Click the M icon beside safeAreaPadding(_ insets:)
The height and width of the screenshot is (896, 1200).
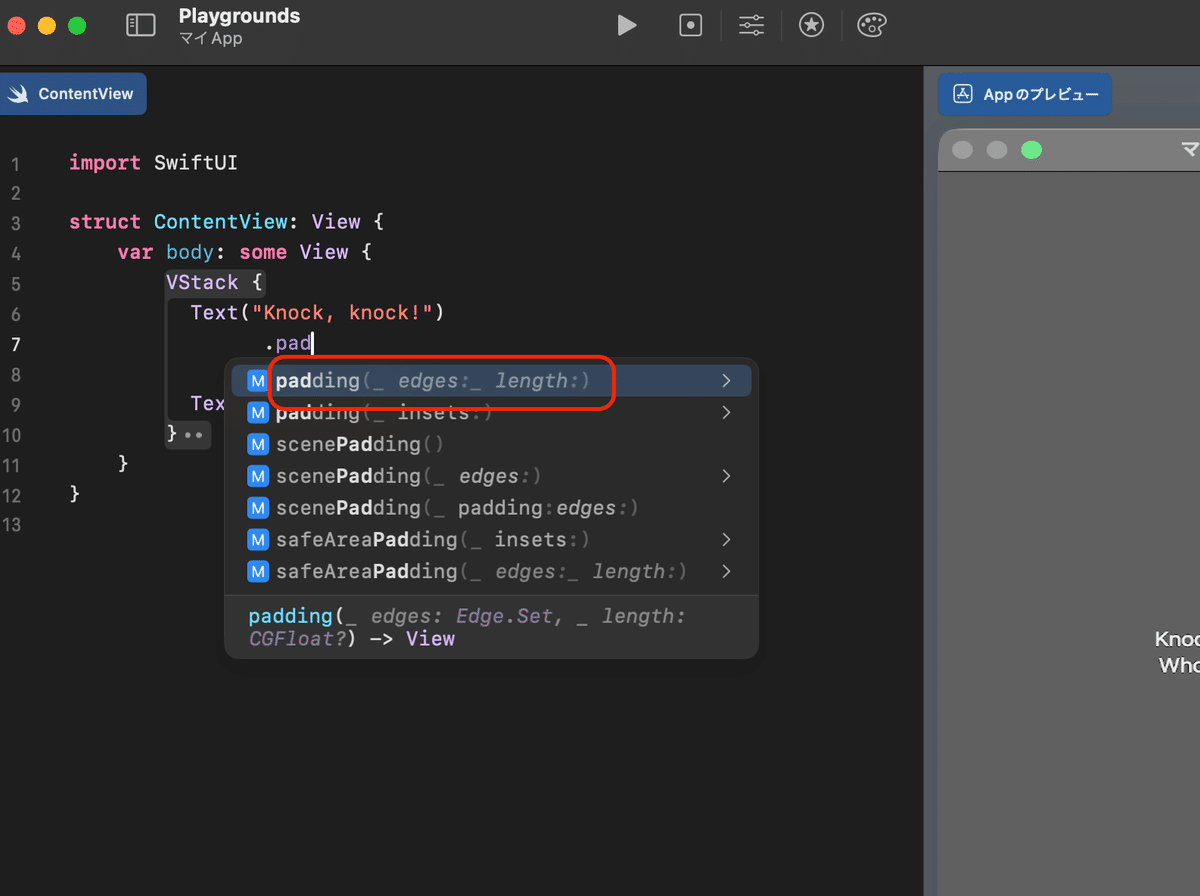tap(259, 540)
